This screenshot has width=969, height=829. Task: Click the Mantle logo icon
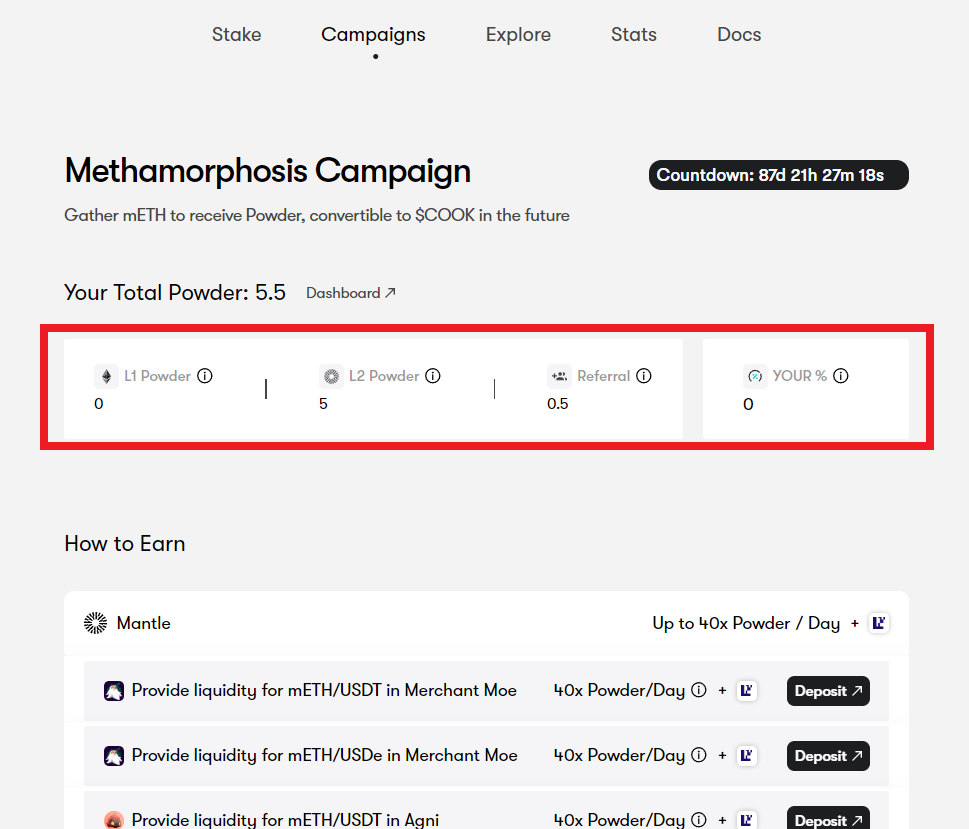(95, 623)
